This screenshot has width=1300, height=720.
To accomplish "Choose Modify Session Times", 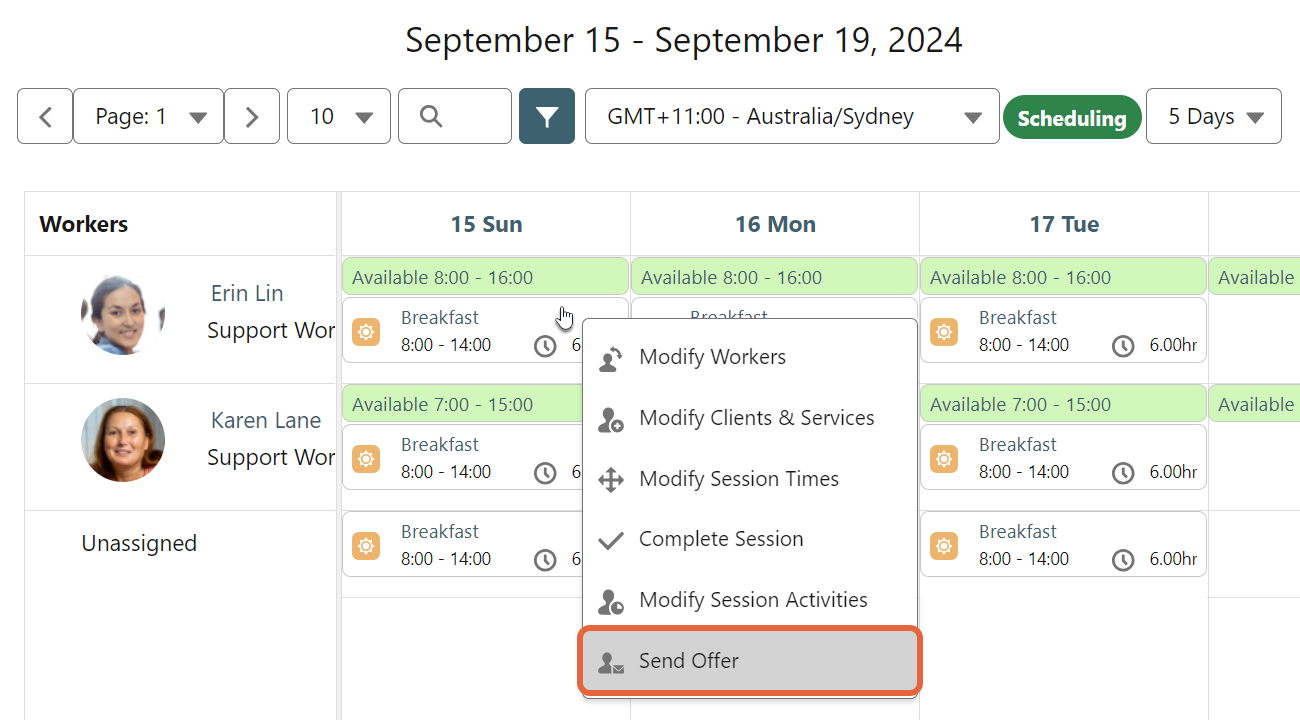I will [x=739, y=479].
